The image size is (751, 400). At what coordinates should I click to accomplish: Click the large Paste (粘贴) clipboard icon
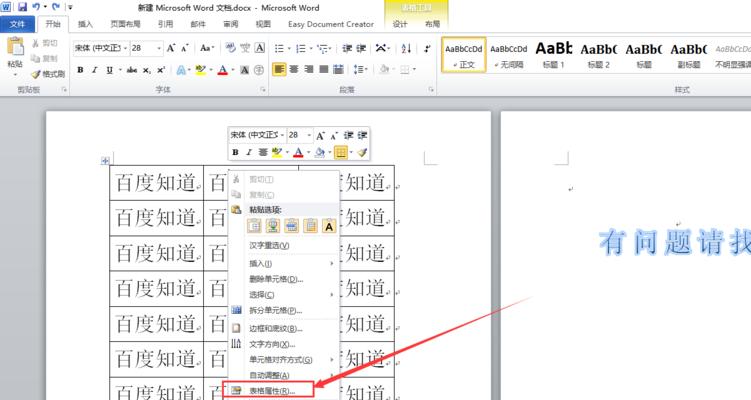coord(15,47)
